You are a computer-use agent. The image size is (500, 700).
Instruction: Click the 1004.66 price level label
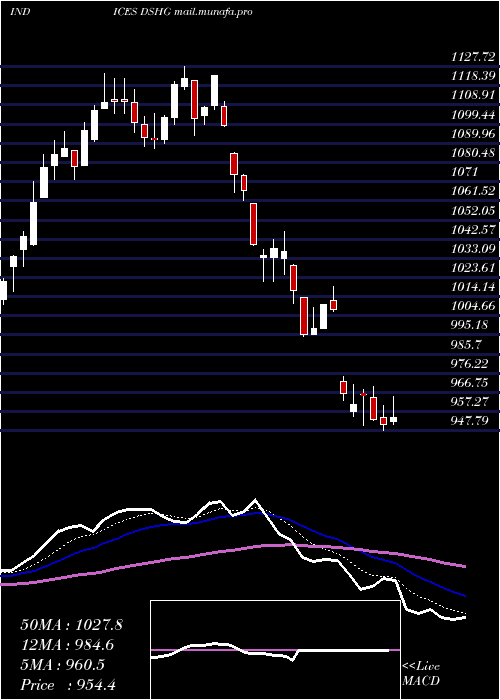(473, 306)
